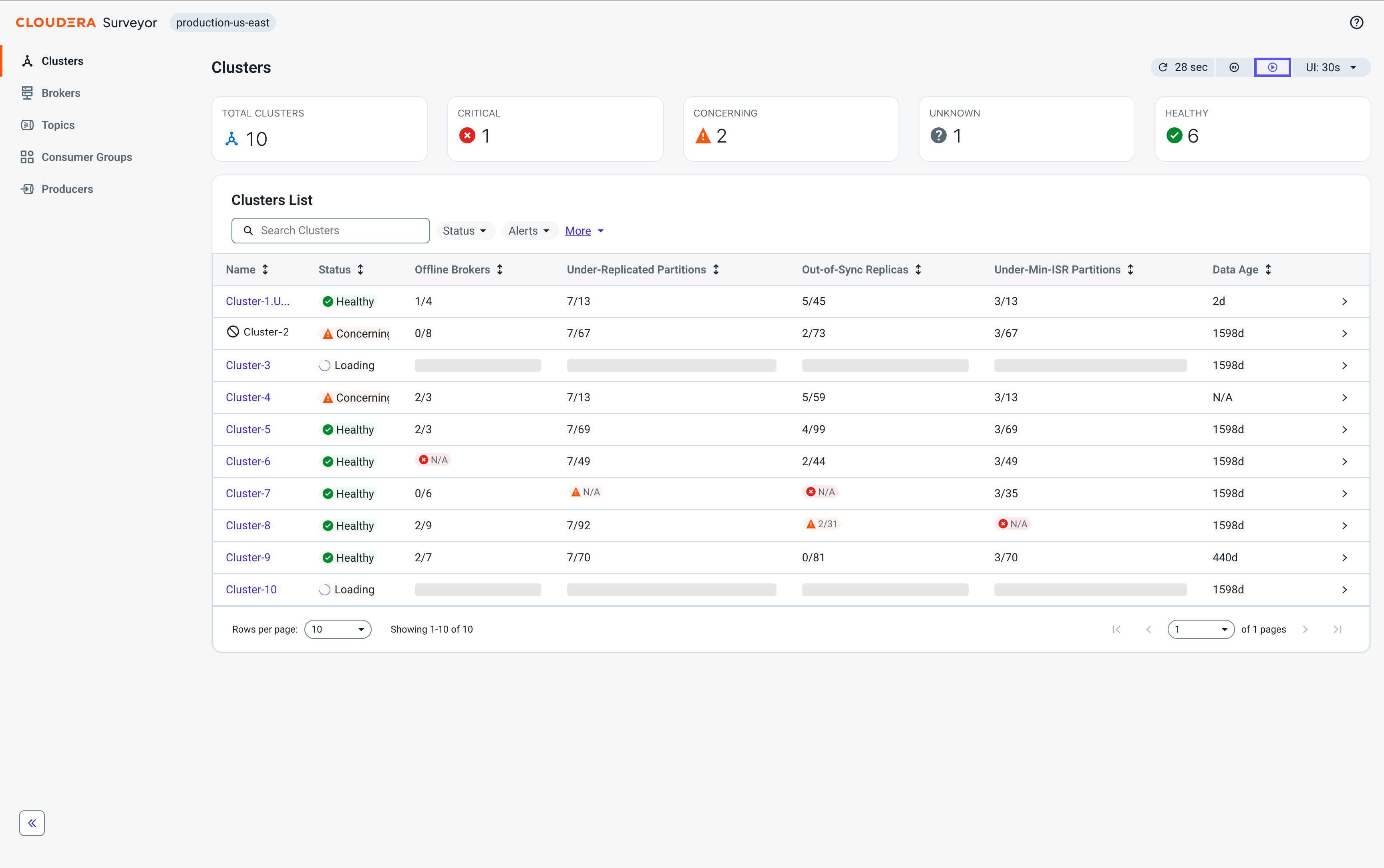Screen dimensions: 1384x868
Task: Resume auto-refresh with the play icon
Action: [x=1272, y=67]
